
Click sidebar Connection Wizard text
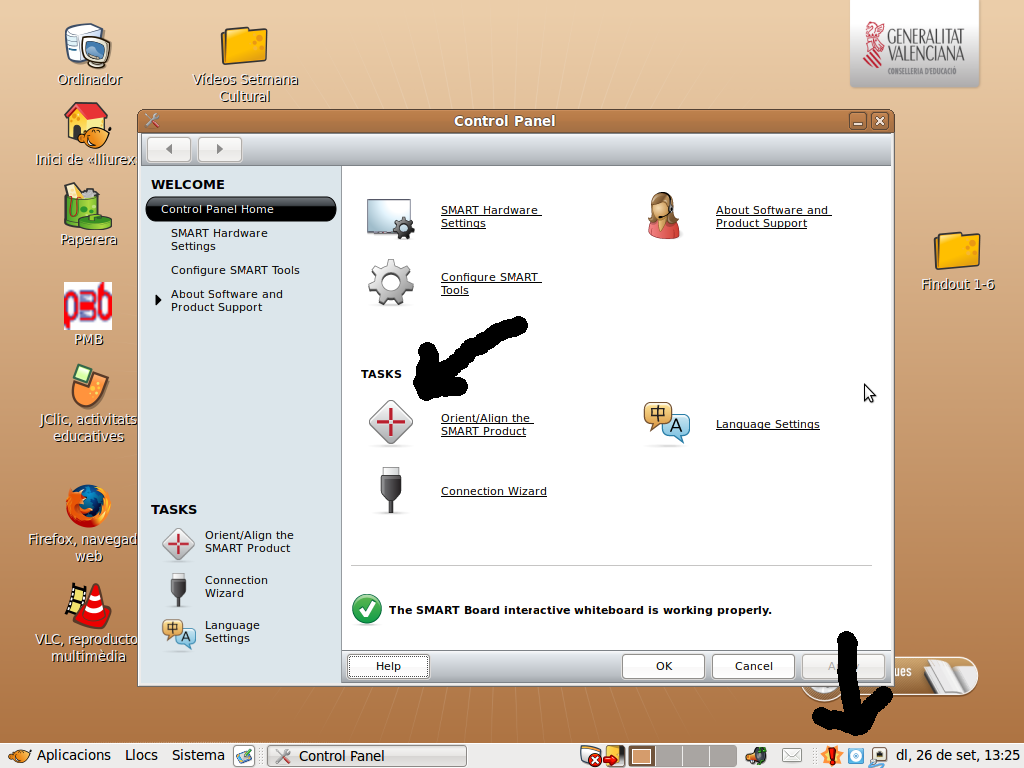(x=236, y=586)
